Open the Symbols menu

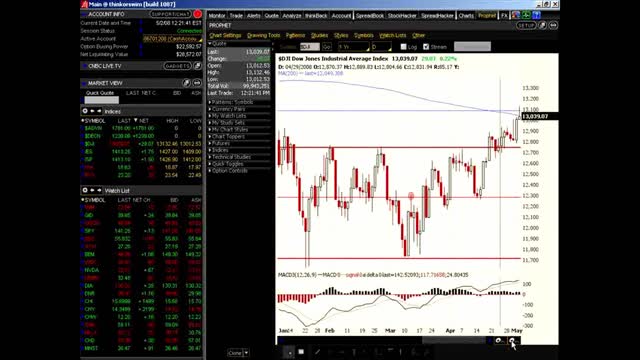click(x=363, y=36)
